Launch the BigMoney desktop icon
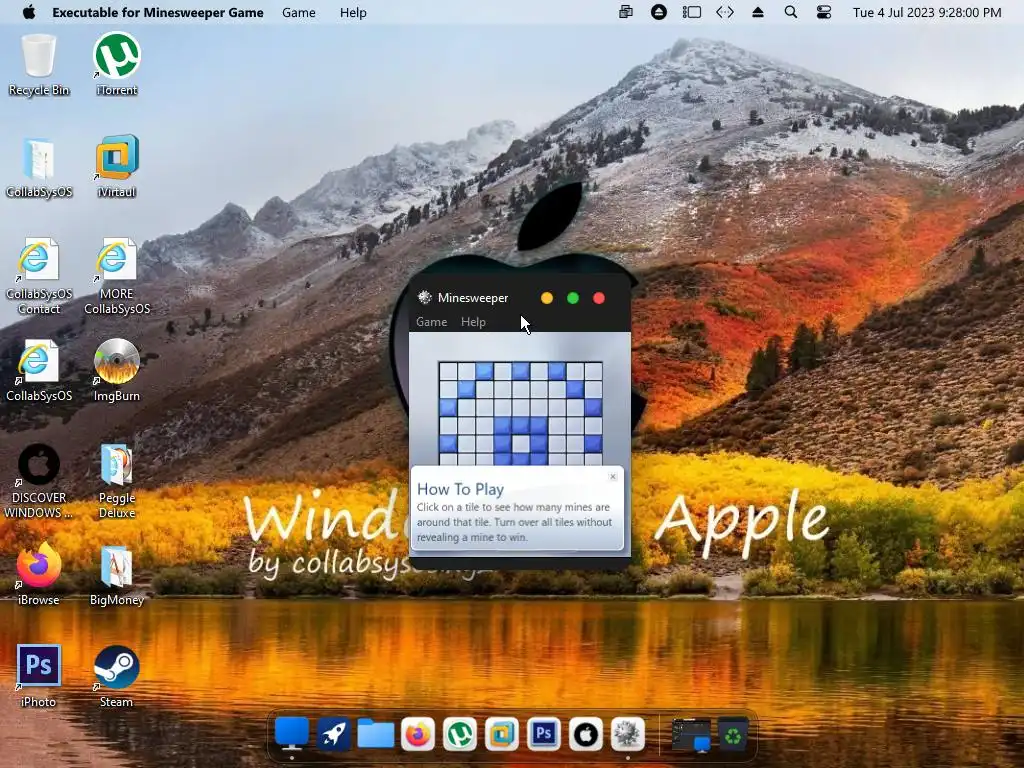This screenshot has width=1024, height=768. pos(116,574)
